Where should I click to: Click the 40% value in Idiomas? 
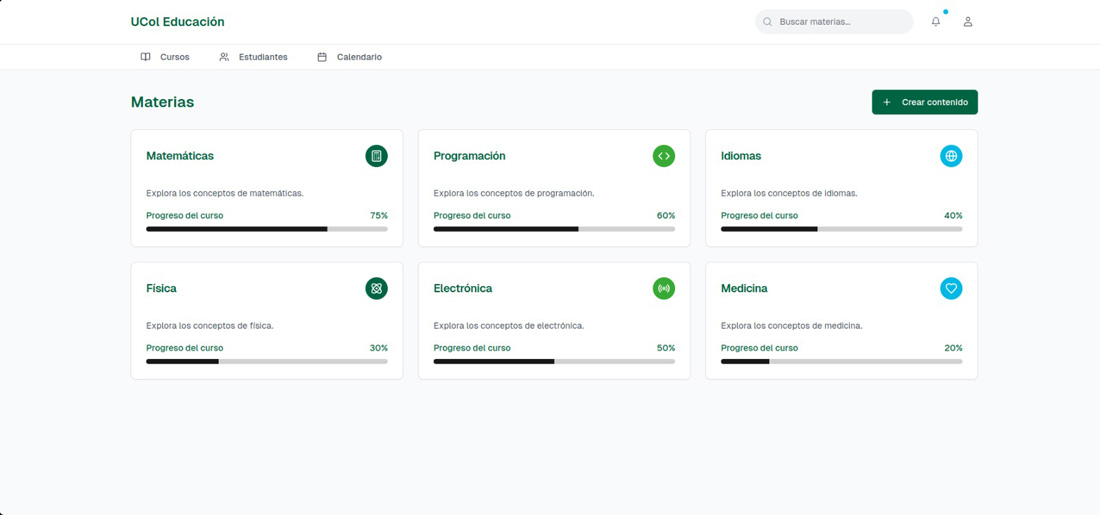coord(953,215)
